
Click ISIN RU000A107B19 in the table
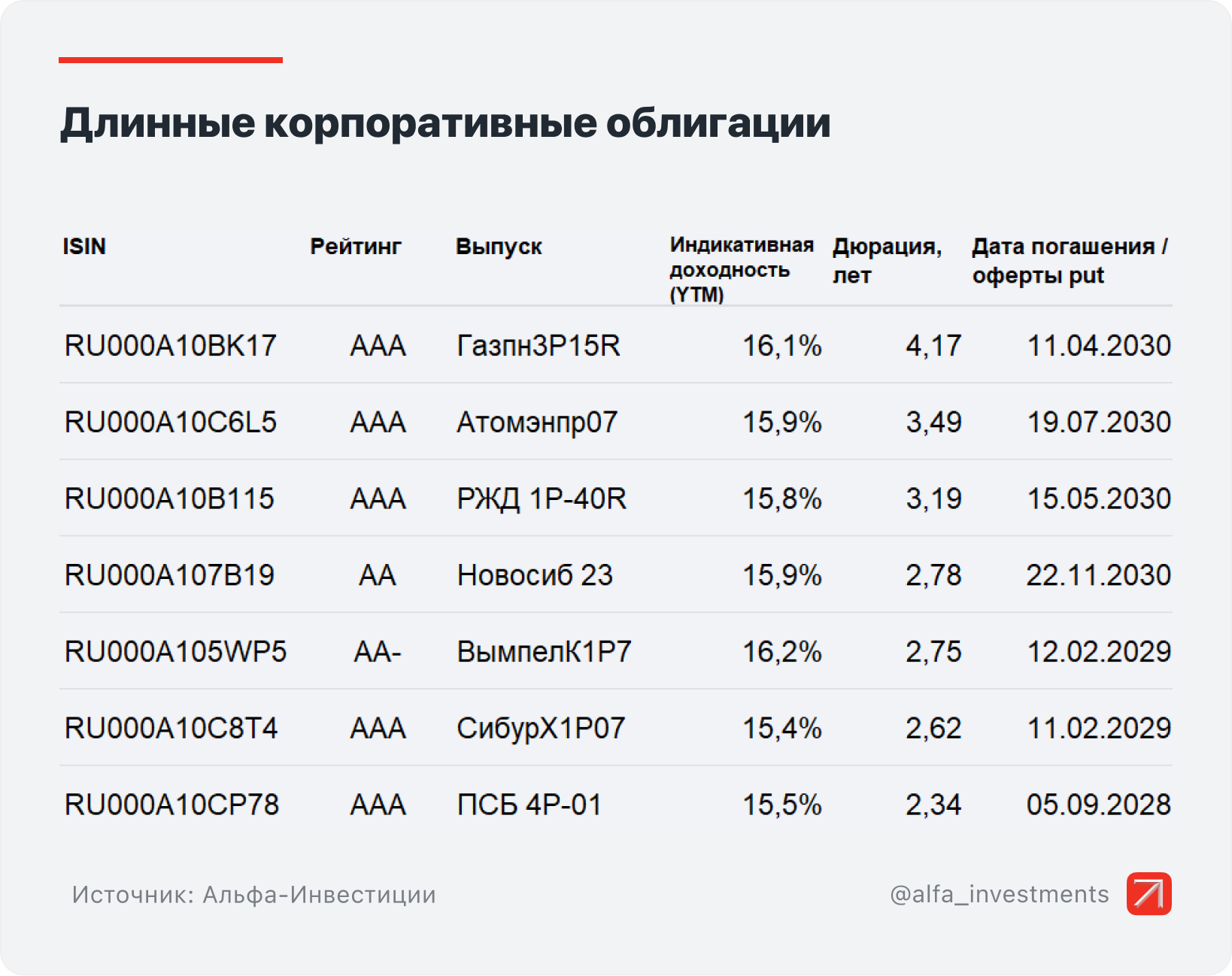tap(169, 576)
